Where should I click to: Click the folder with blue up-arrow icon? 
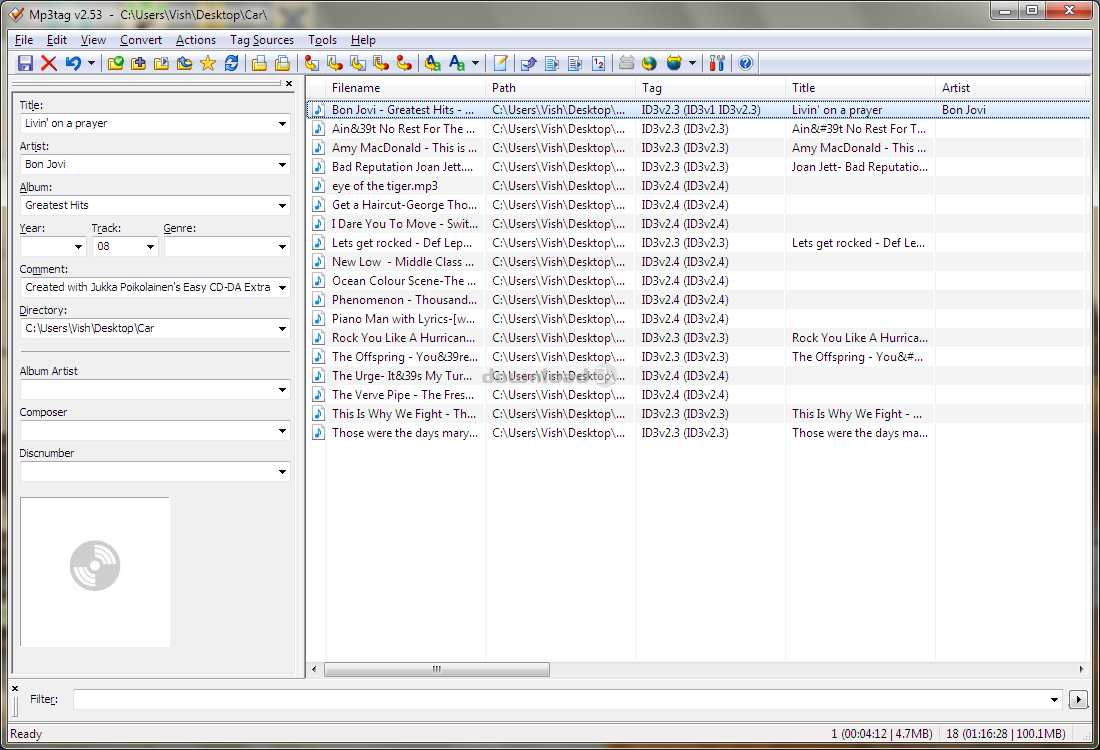point(185,63)
